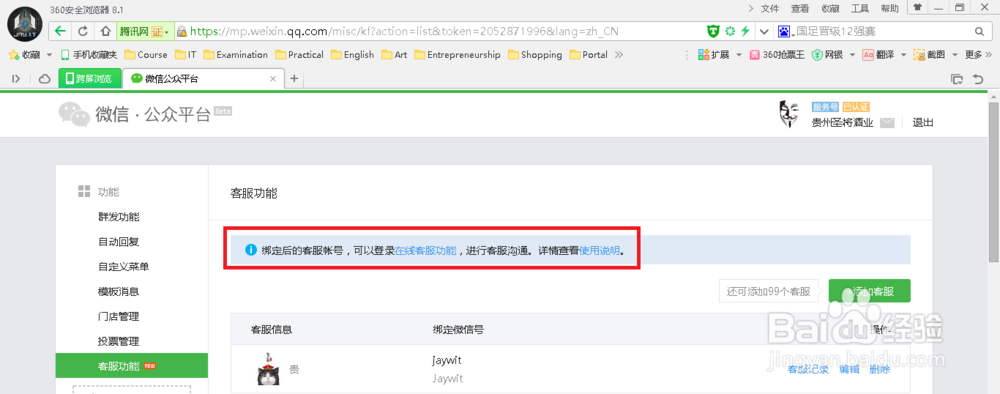Open the 使用说明 link
This screenshot has width=1000, height=394.
click(x=599, y=251)
